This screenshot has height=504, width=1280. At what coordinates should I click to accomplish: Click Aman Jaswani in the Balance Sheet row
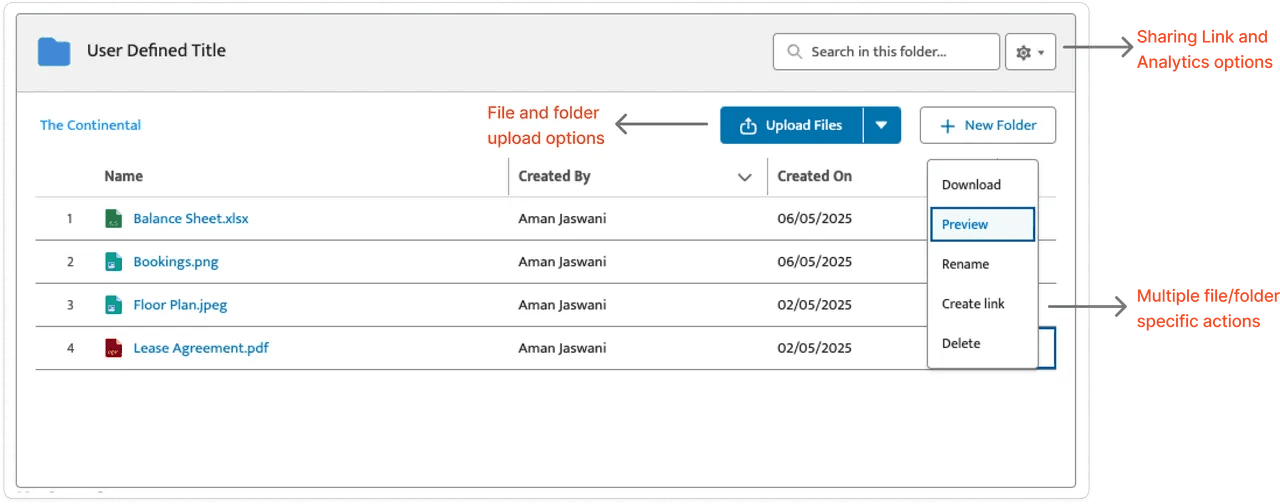[x=562, y=218]
